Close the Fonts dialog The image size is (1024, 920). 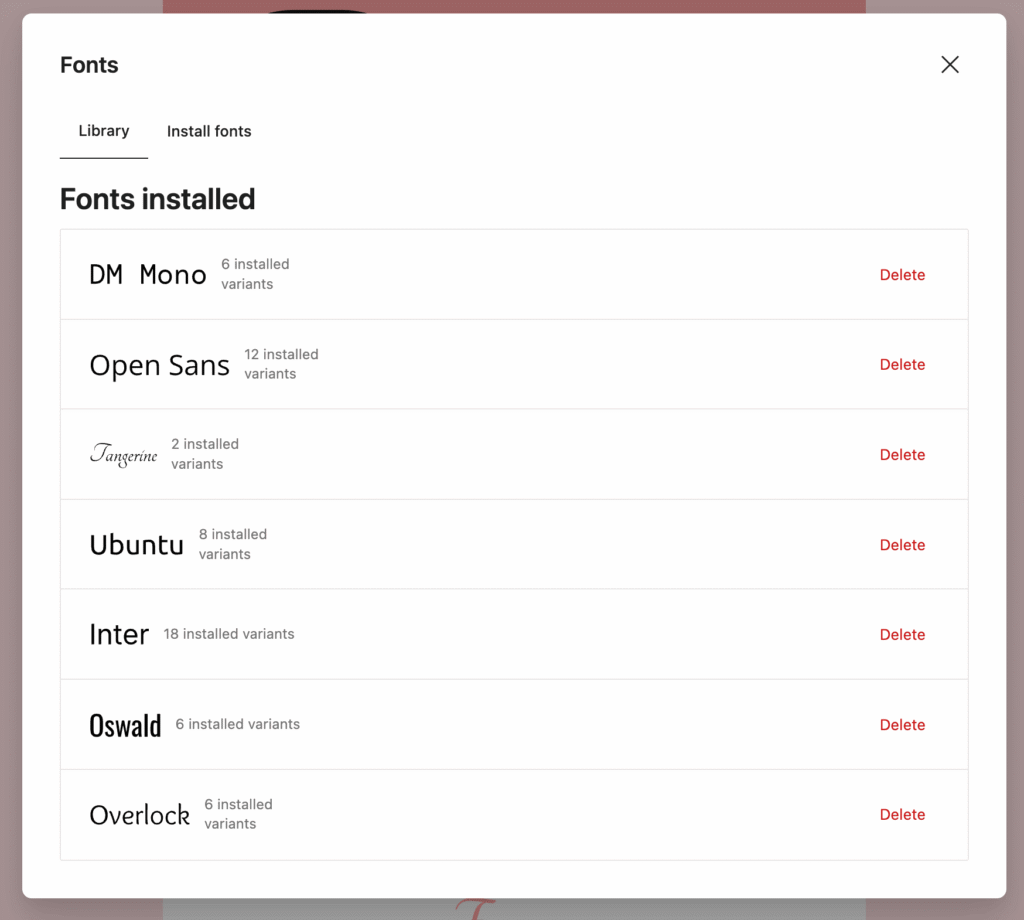coord(949,64)
